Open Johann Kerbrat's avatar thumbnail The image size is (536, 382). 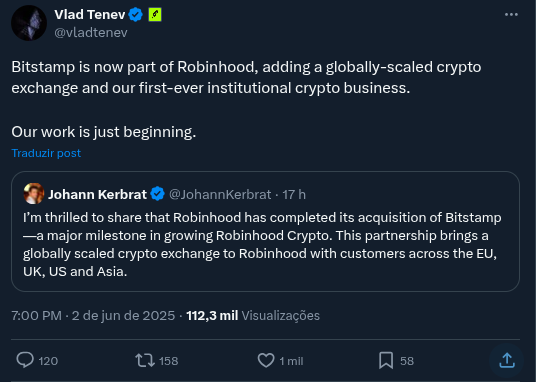pos(34,194)
